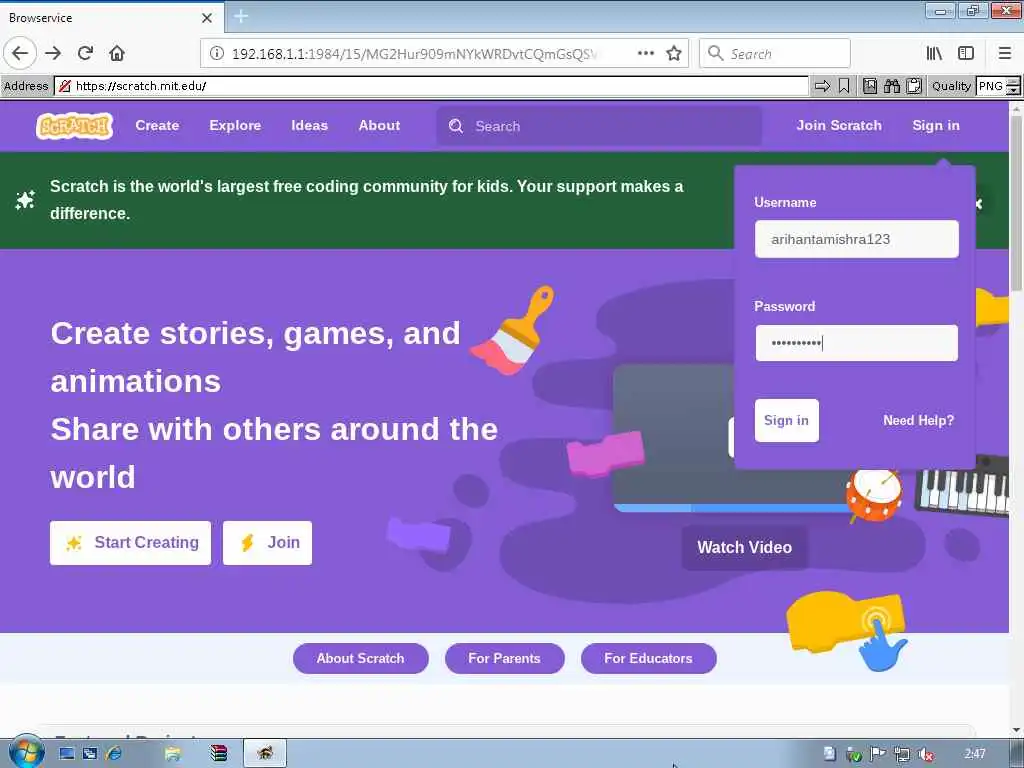Screen dimensions: 1024x768
Task: Open Windows Explorer folder in taskbar
Action: click(172, 754)
